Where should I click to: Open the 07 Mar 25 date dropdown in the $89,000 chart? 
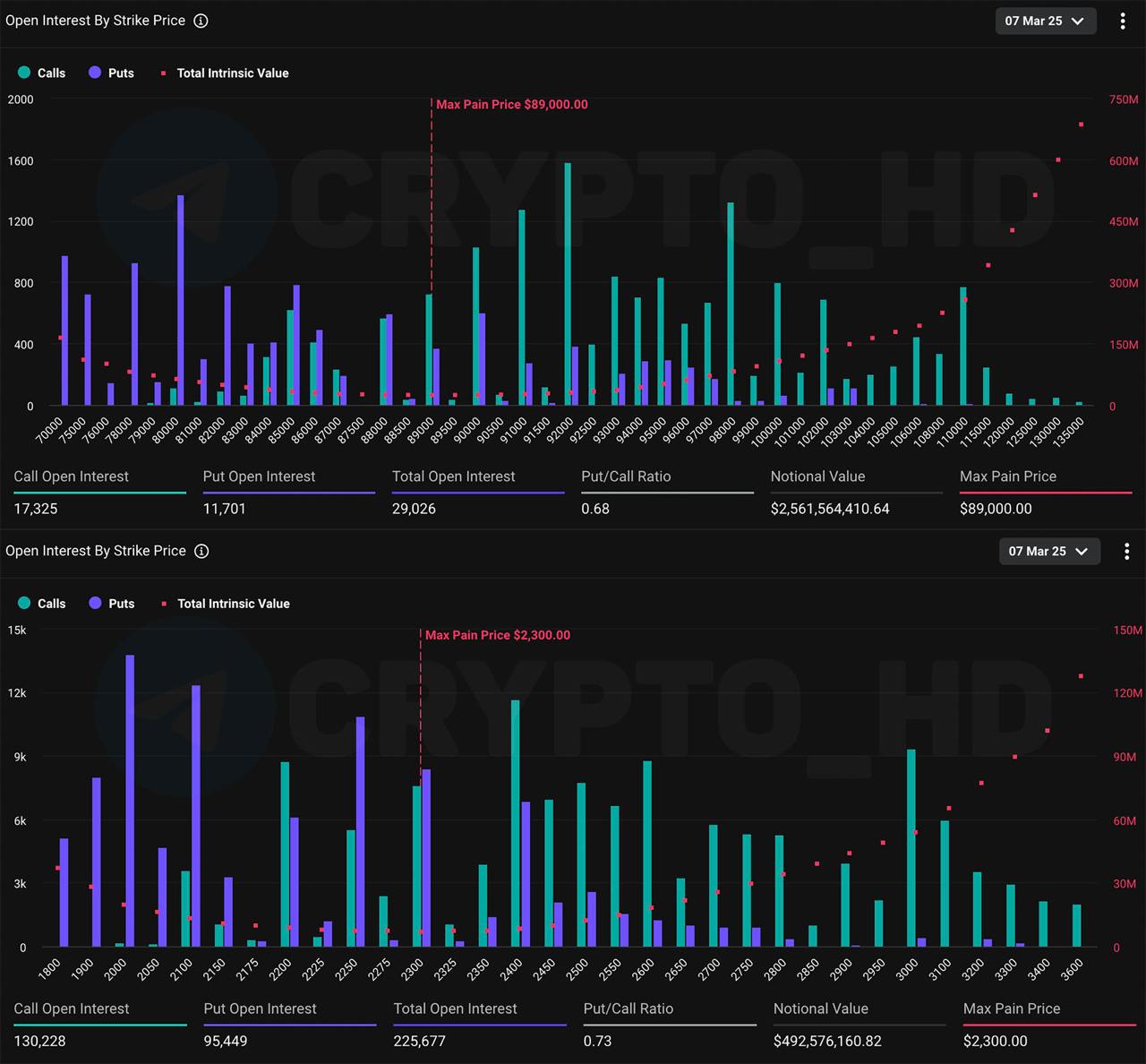(x=1046, y=21)
